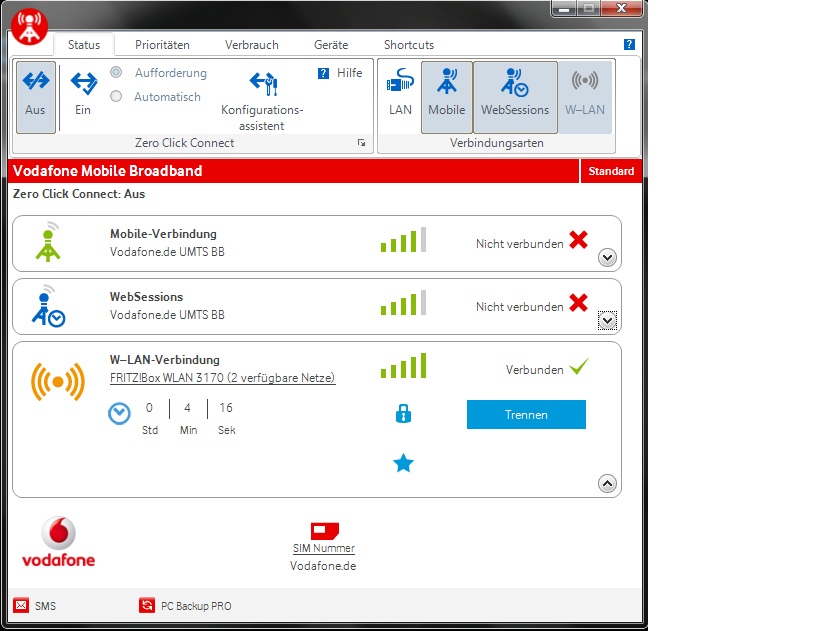Click the 'Vodafone.de' text below SIM Nummer
This screenshot has height=631, width=819.
pos(323,566)
